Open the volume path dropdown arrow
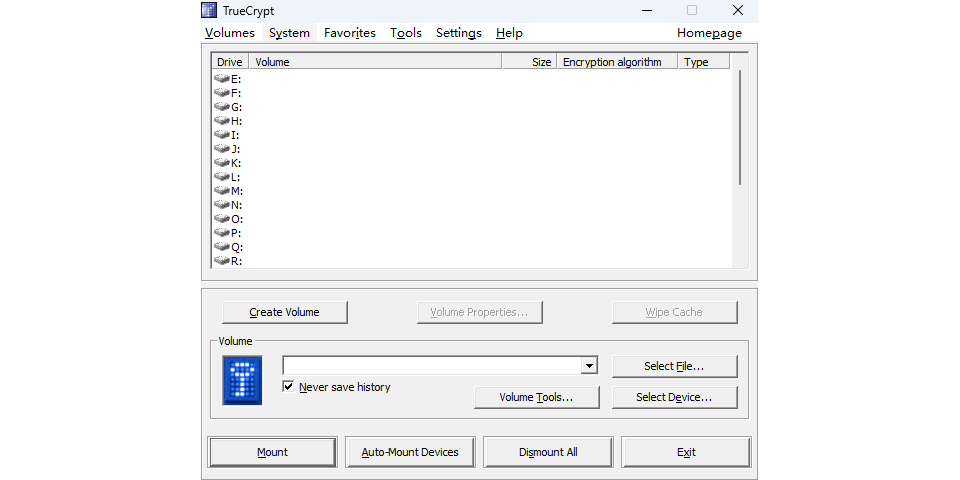This screenshot has height=480, width=960. 588,366
